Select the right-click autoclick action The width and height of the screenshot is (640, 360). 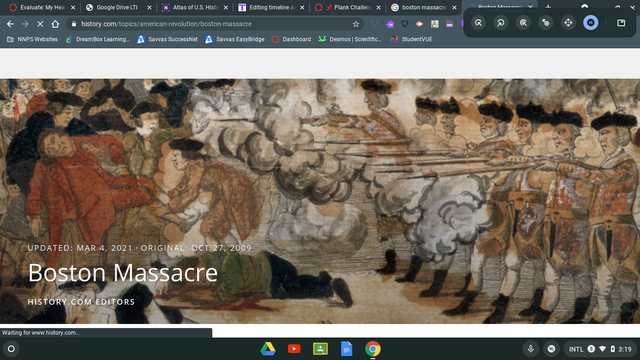click(x=501, y=23)
